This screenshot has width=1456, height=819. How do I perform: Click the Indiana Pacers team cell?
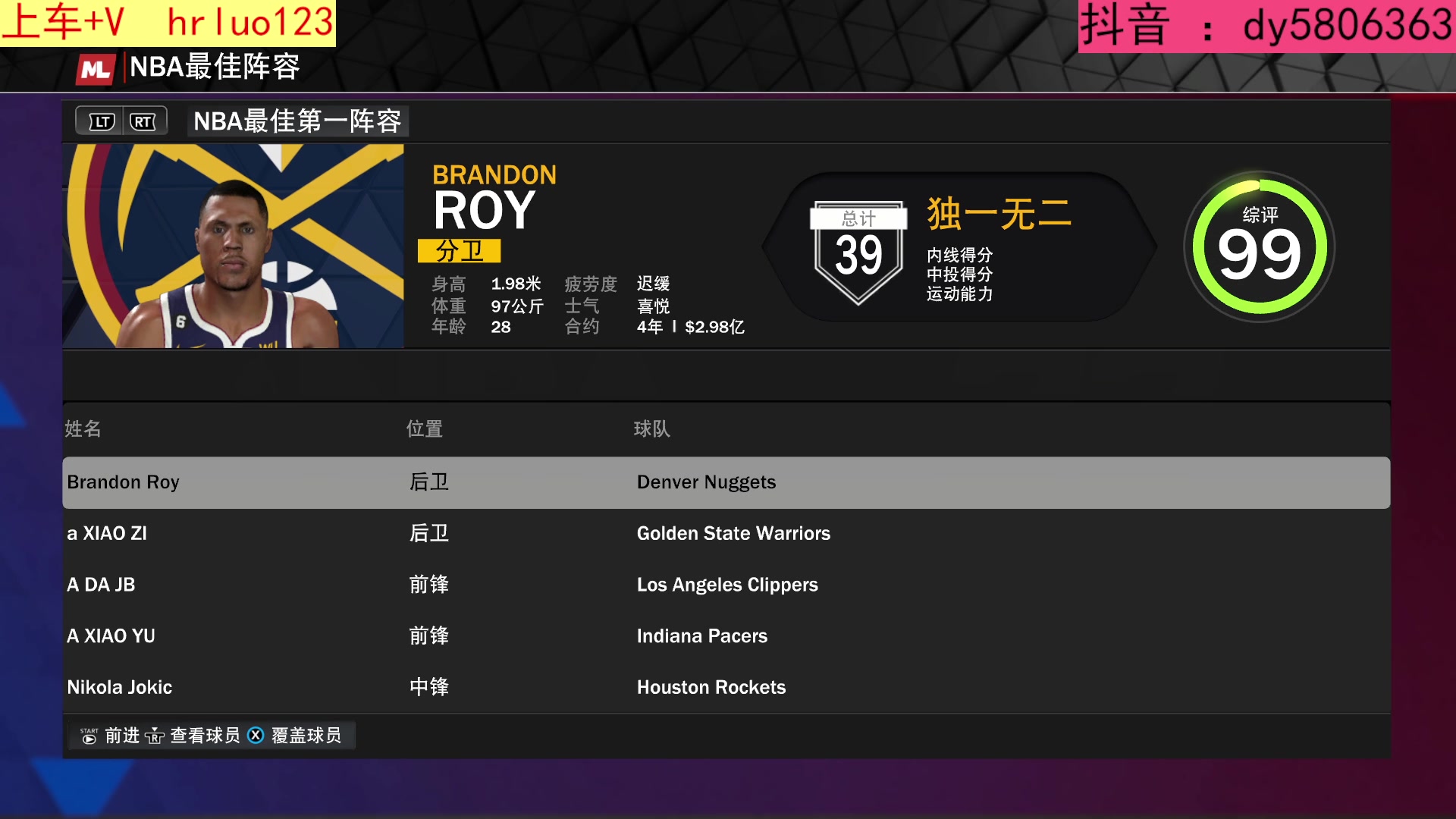701,636
